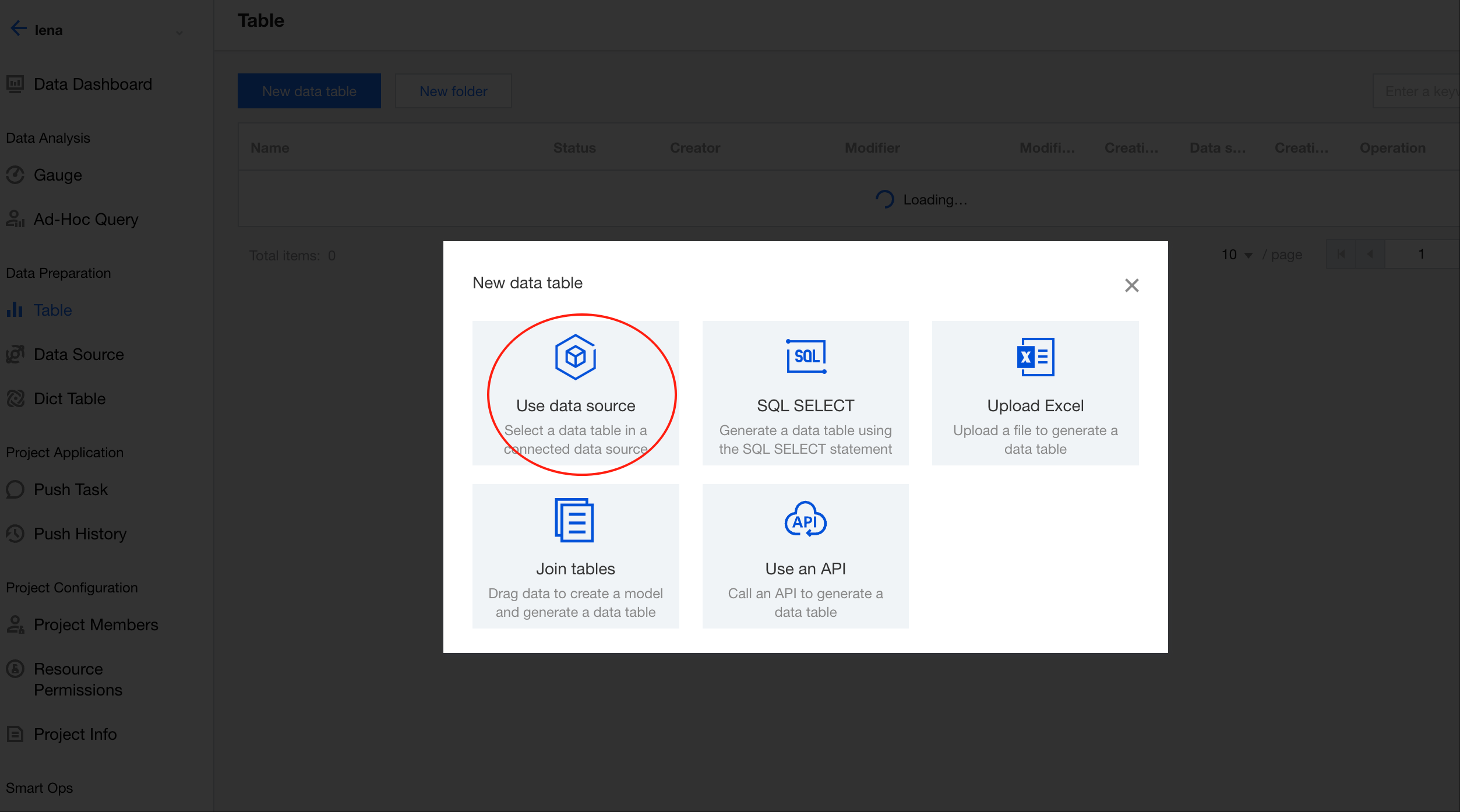Click the first page pagination arrow
1460x812 pixels.
(1341, 255)
